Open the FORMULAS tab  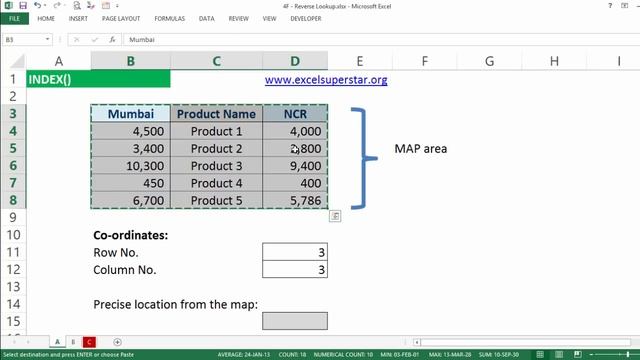point(169,19)
